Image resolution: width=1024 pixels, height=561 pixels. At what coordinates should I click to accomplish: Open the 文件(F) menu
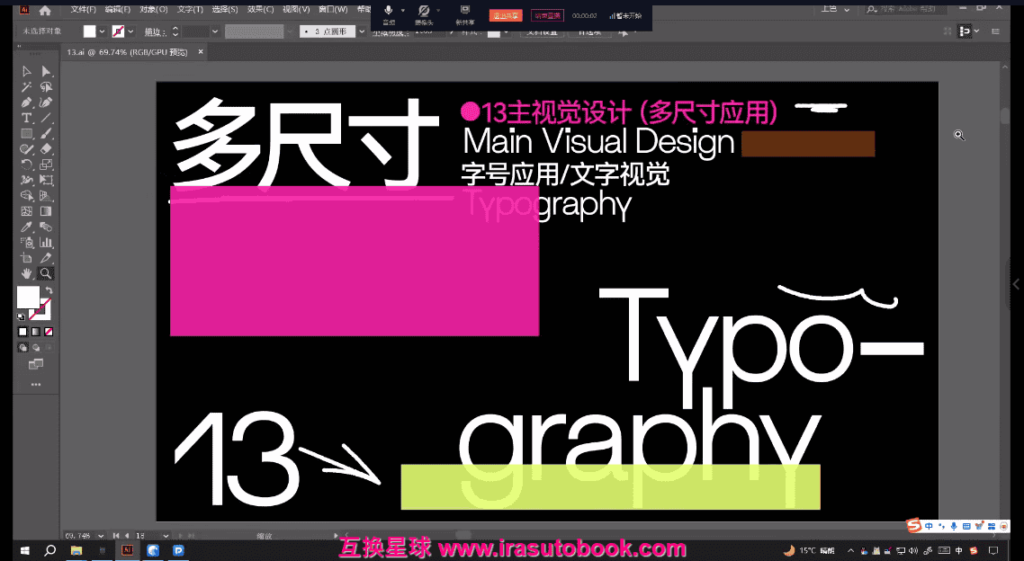[83, 10]
